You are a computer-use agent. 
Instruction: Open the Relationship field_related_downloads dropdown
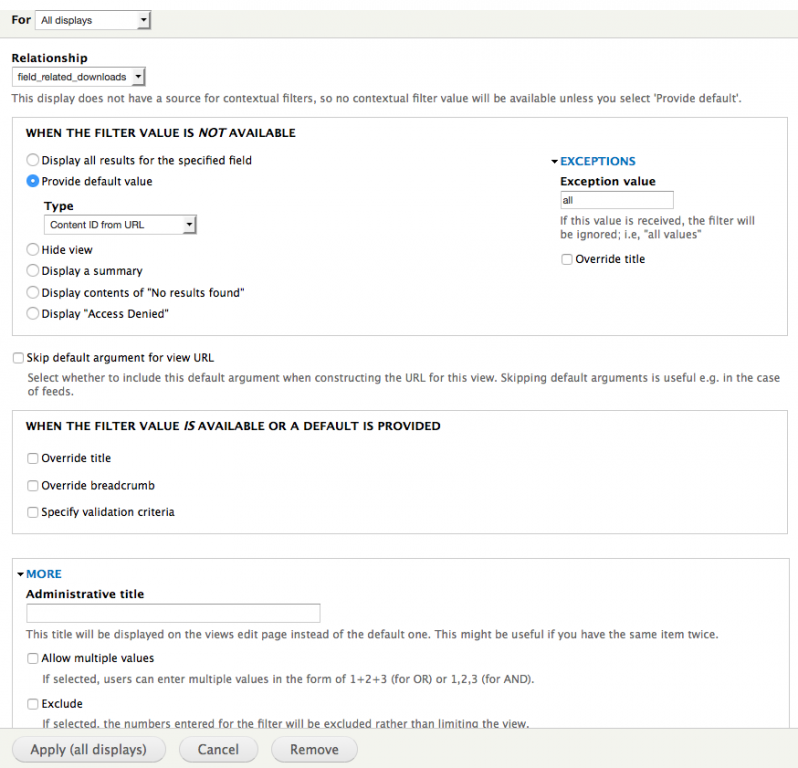[x=79, y=77]
